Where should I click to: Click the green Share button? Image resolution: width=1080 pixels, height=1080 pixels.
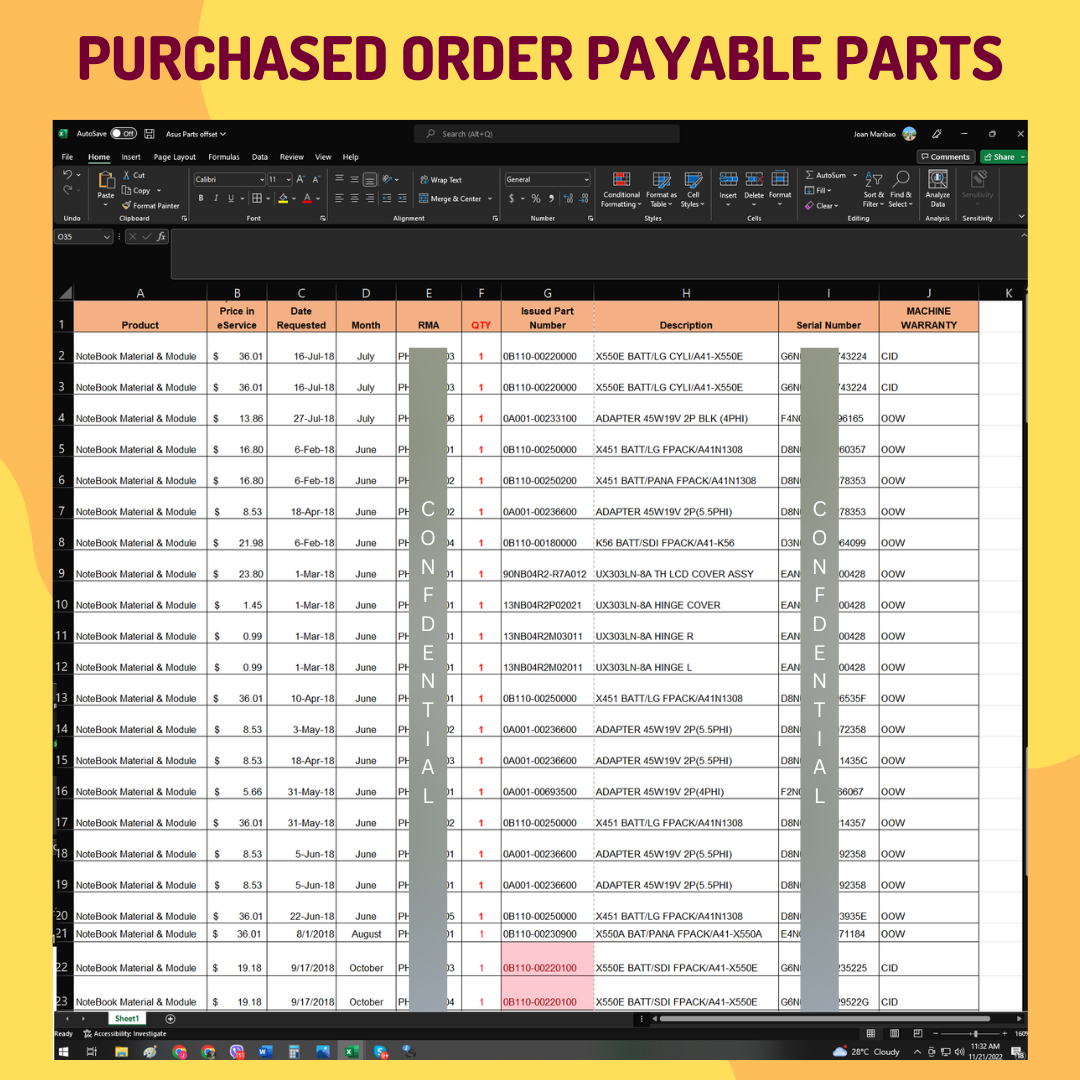[x=1004, y=157]
